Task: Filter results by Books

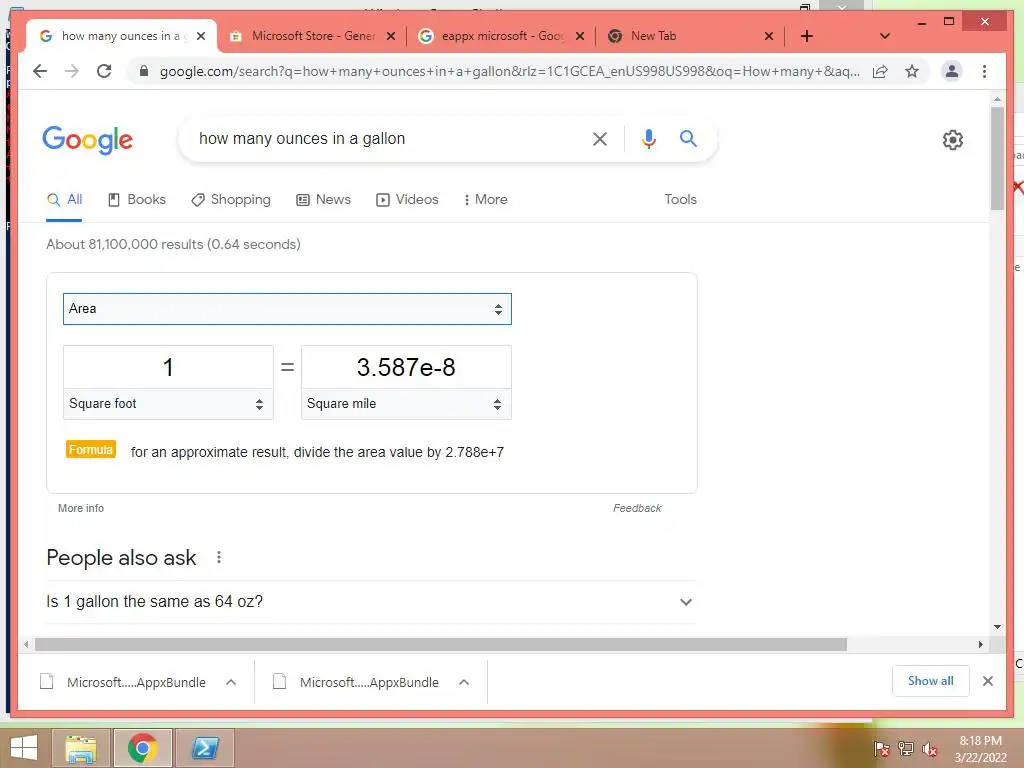Action: coord(136,200)
